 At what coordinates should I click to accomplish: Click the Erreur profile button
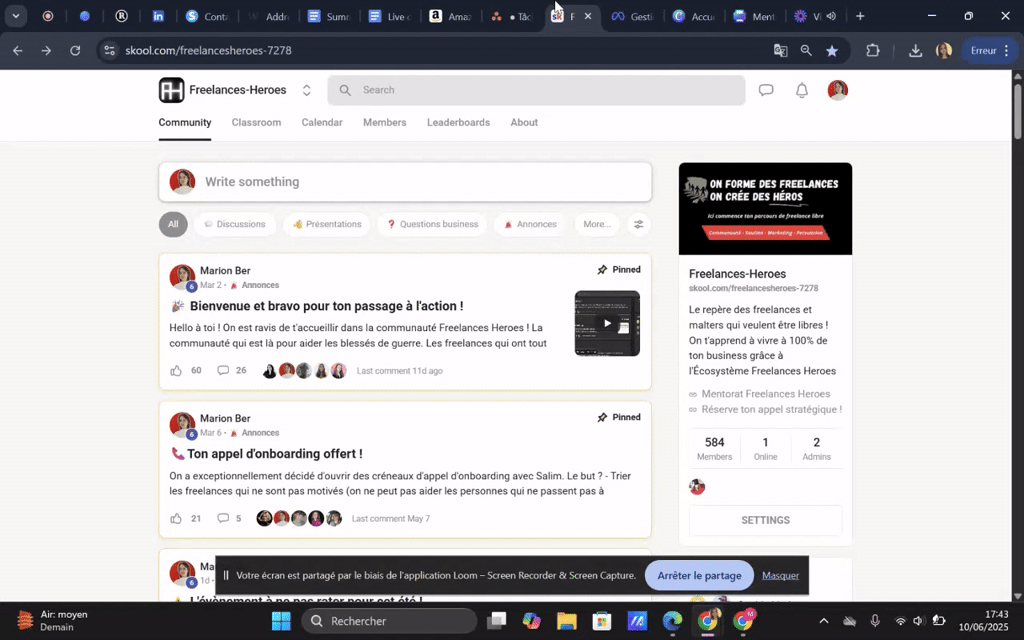(x=989, y=50)
